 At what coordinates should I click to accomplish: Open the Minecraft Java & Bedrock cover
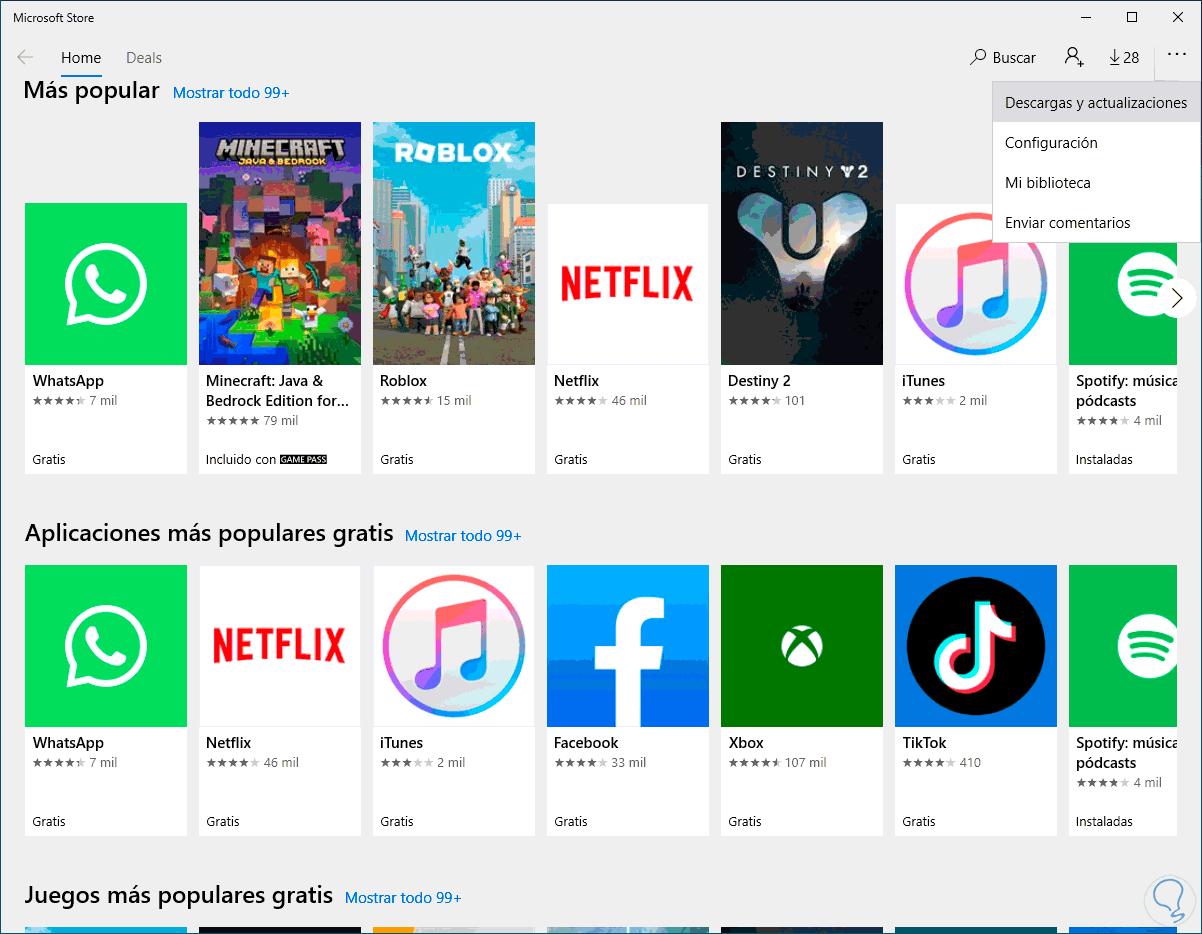[280, 243]
